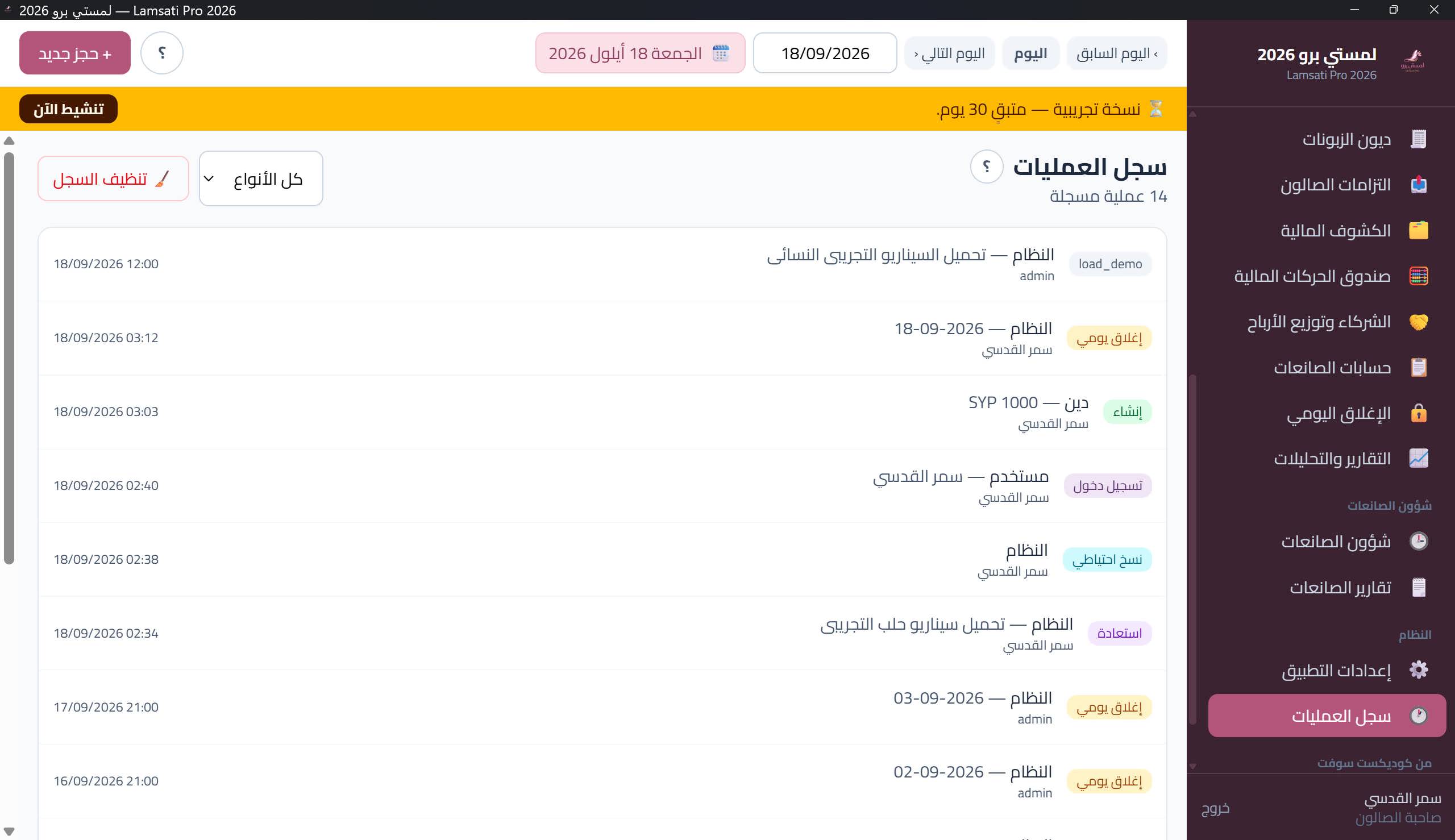Click the sidebar scroll down arrow
This screenshot has height=840, width=1455.
click(1192, 767)
